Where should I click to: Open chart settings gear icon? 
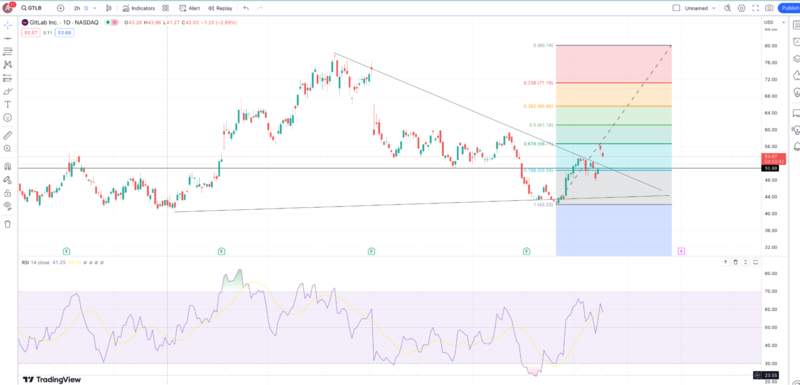pyautogui.click(x=741, y=8)
